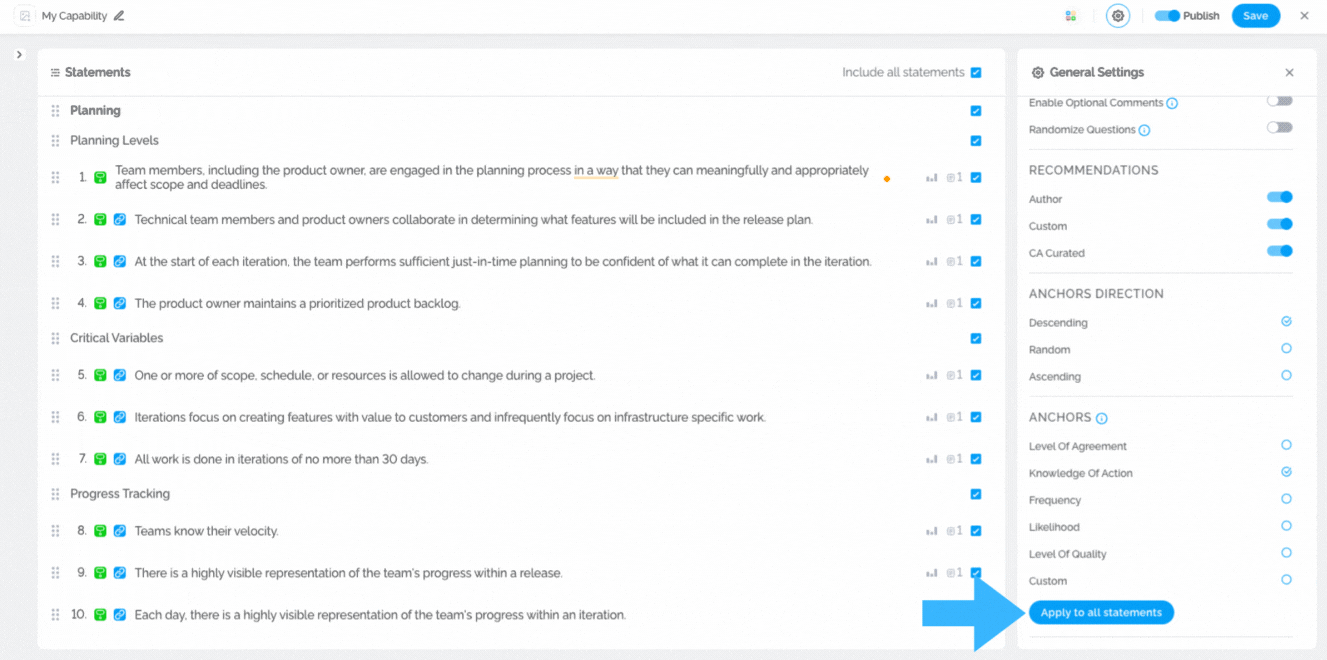Disable the CA Curated recommendations toggle
This screenshot has height=660, width=1327.
click(x=1279, y=252)
